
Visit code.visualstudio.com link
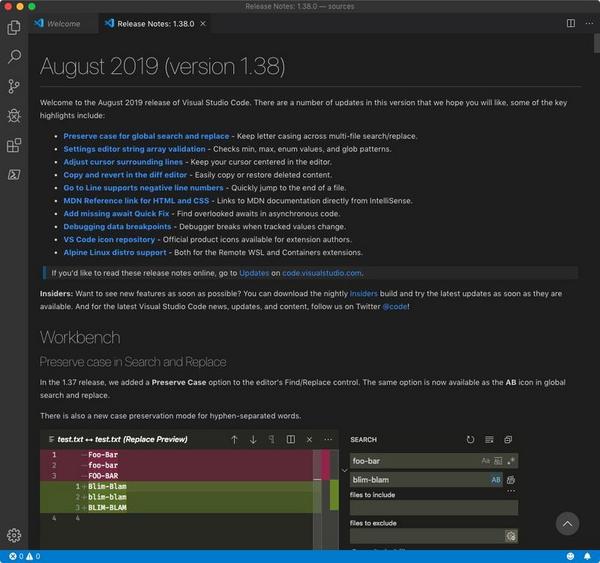coord(322,273)
